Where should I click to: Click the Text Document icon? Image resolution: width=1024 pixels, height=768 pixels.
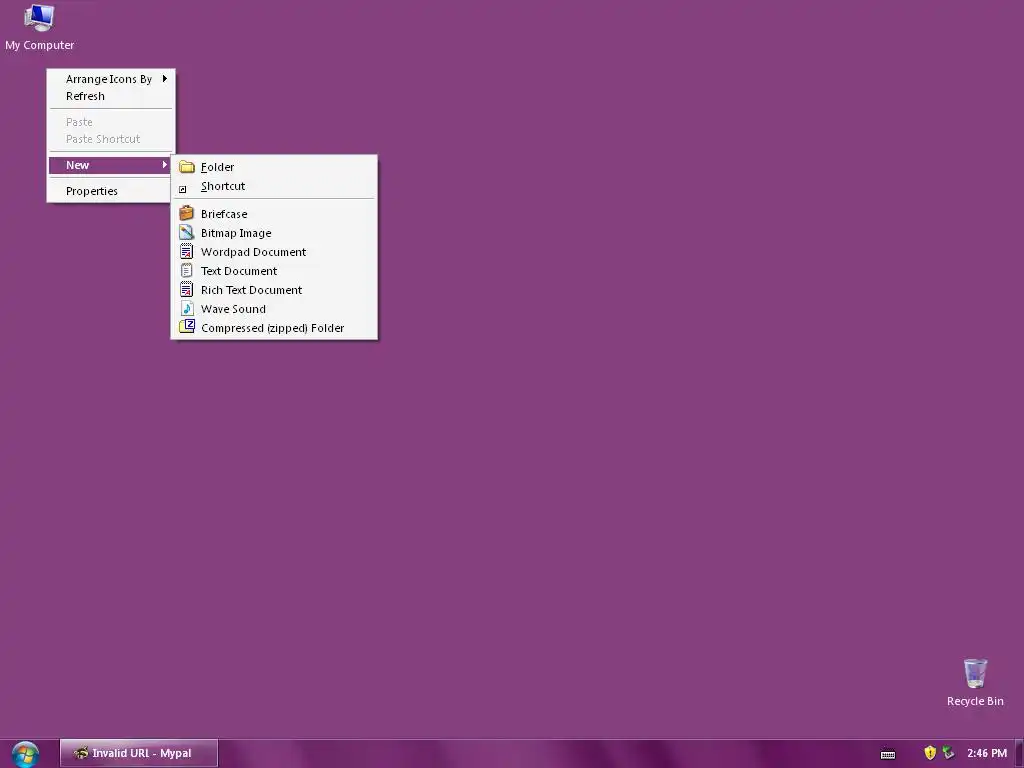coord(187,270)
